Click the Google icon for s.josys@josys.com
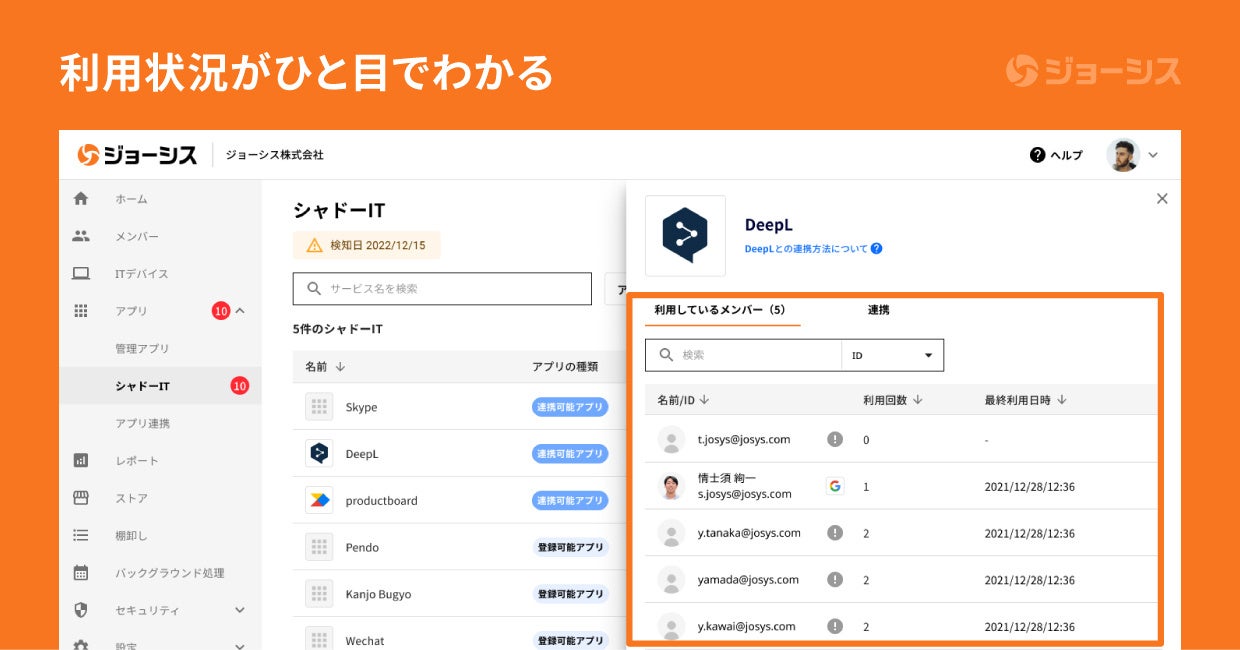The image size is (1240, 650). click(835, 486)
